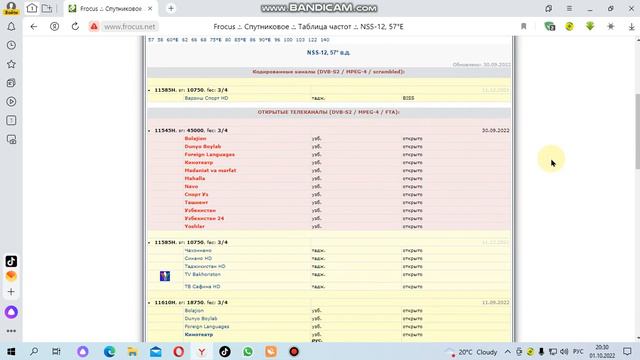Open pinned bookmarks icon in title bar
The width and height of the screenshot is (640, 360).
coord(549,9)
